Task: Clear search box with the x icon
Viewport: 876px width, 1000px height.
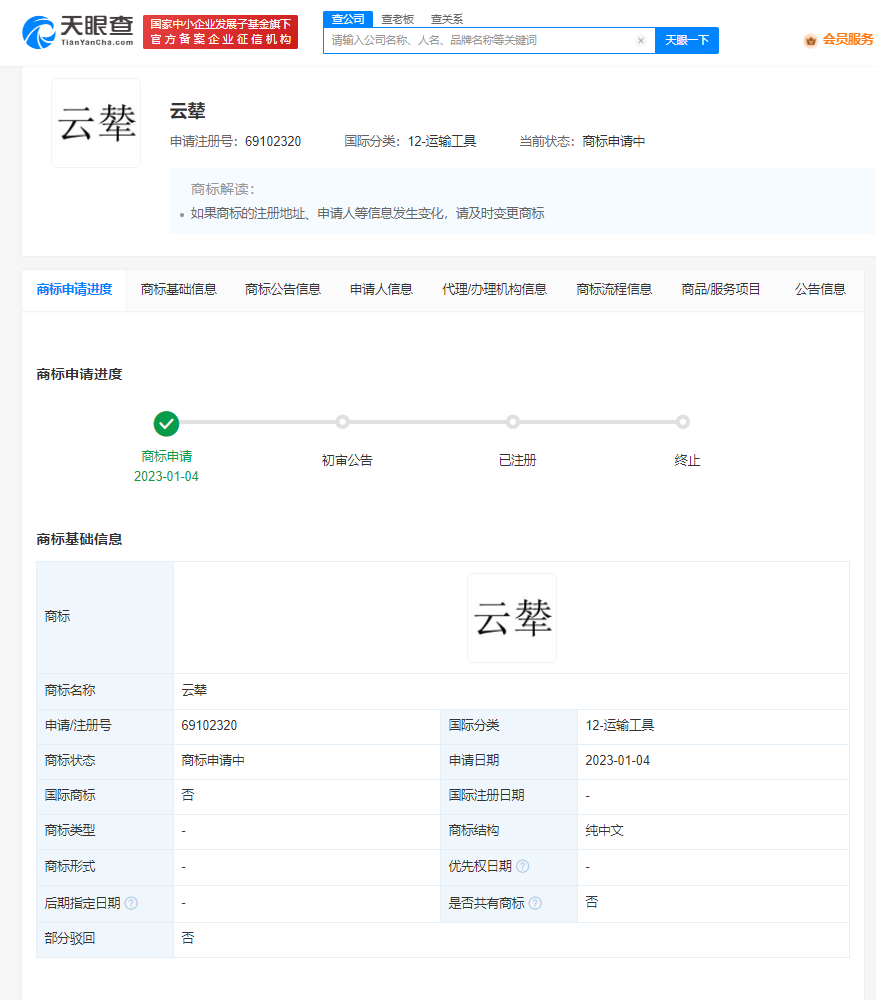Action: click(x=641, y=41)
